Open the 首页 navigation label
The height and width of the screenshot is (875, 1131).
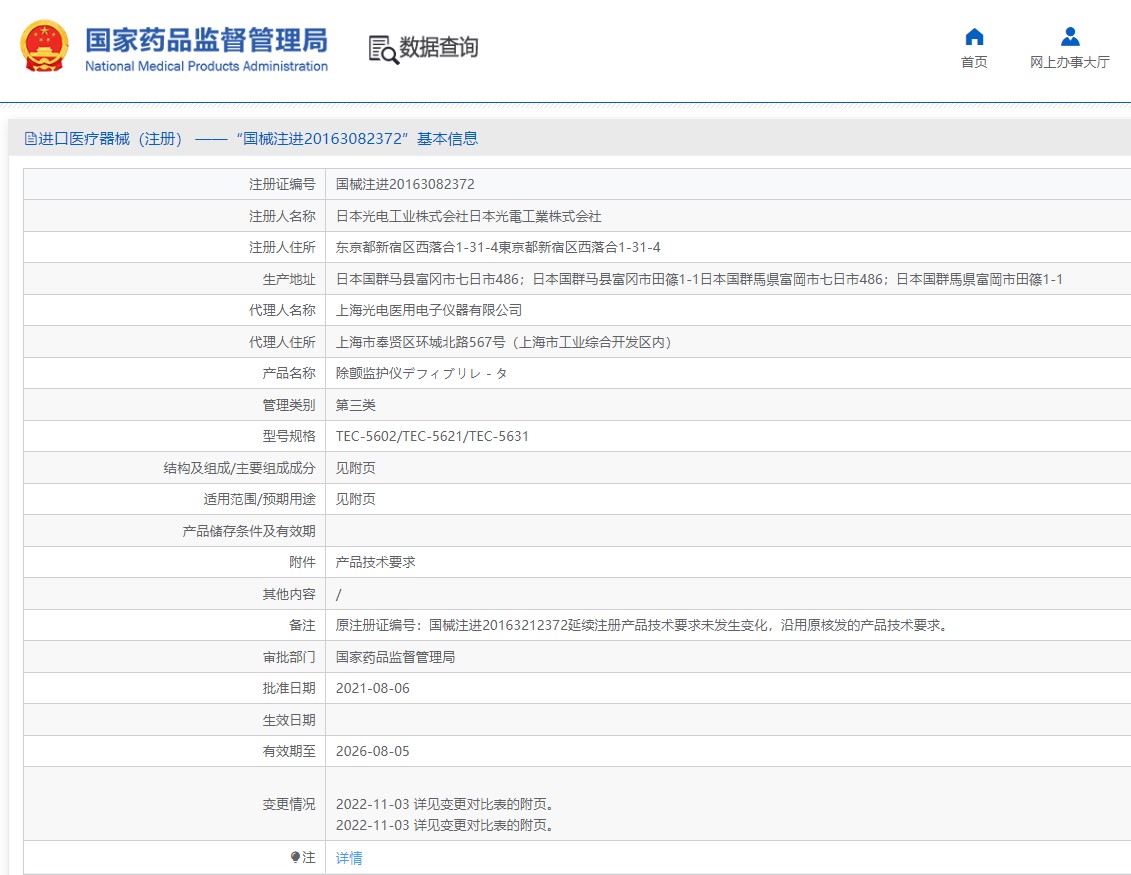pos(974,62)
